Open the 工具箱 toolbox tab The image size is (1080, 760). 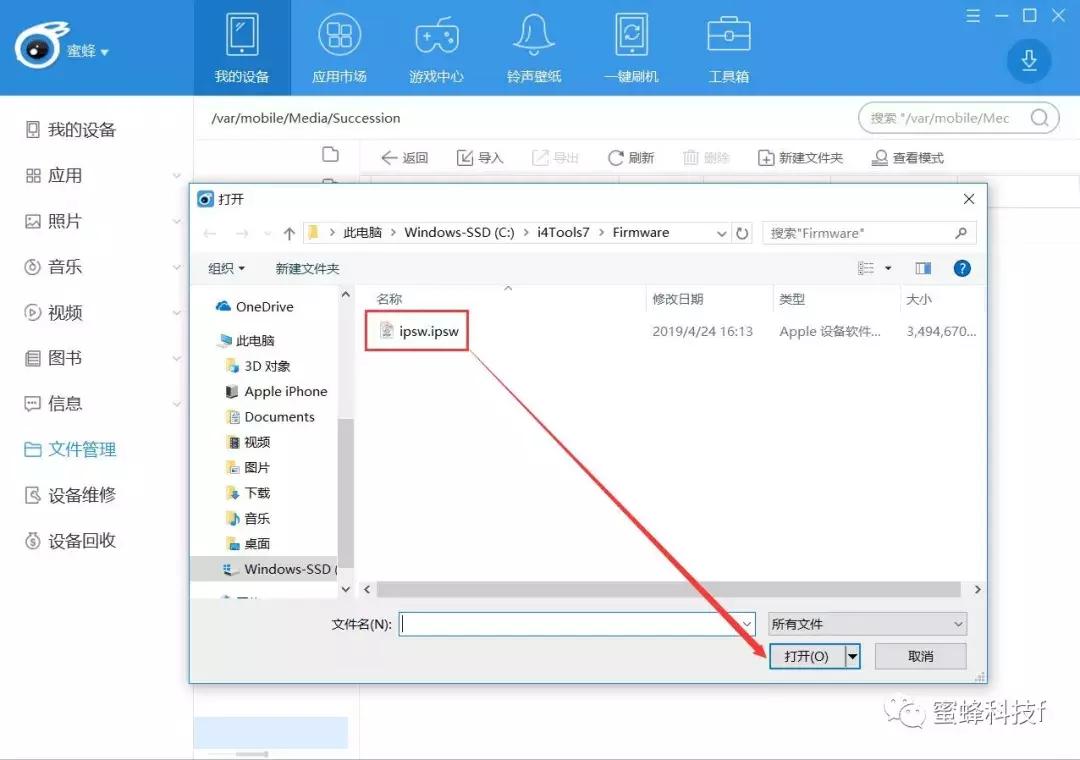coord(729,48)
